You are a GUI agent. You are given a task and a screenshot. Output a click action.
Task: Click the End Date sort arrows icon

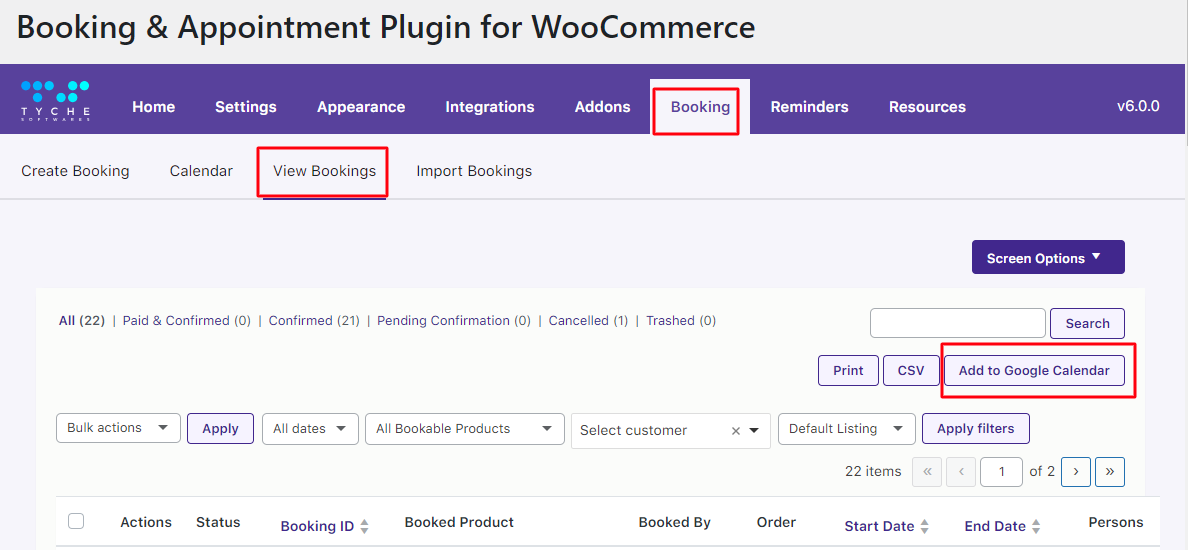1036,527
